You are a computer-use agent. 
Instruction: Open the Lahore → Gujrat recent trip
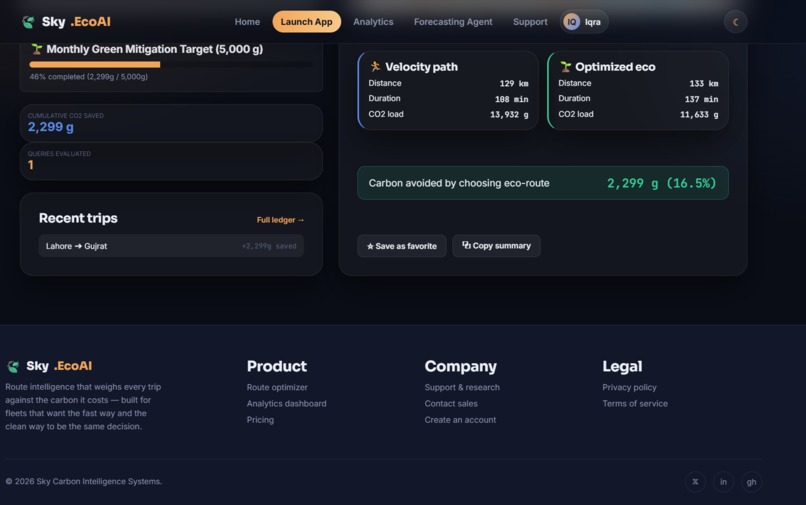pyautogui.click(x=171, y=246)
